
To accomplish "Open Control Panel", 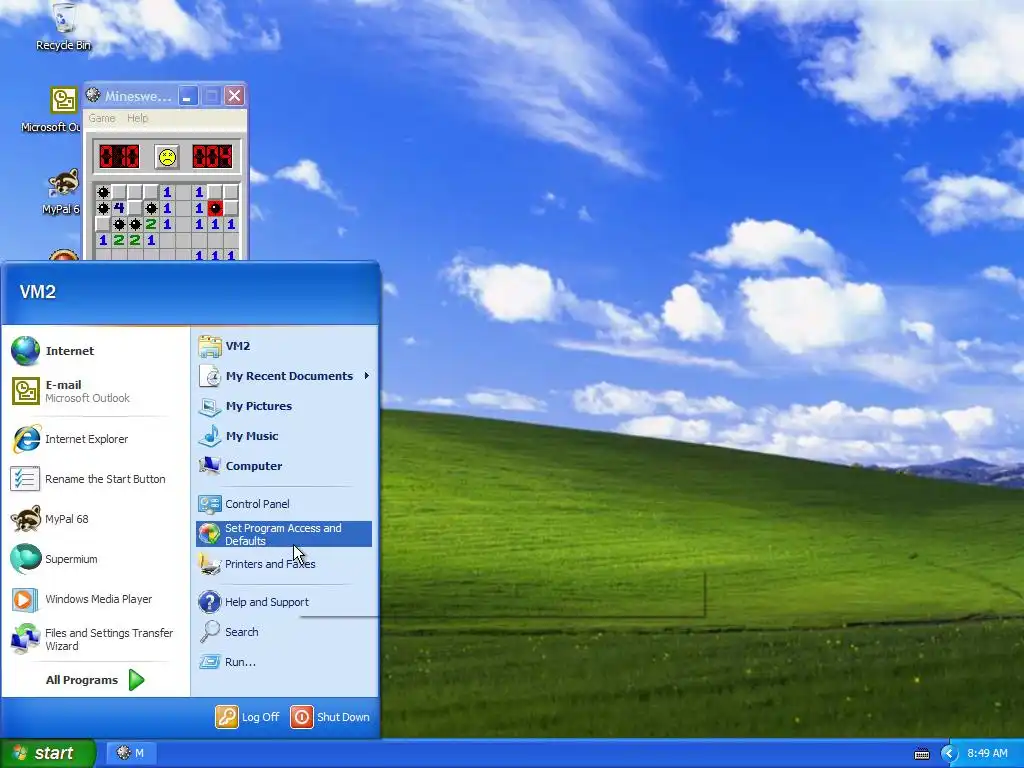I will click(284, 504).
